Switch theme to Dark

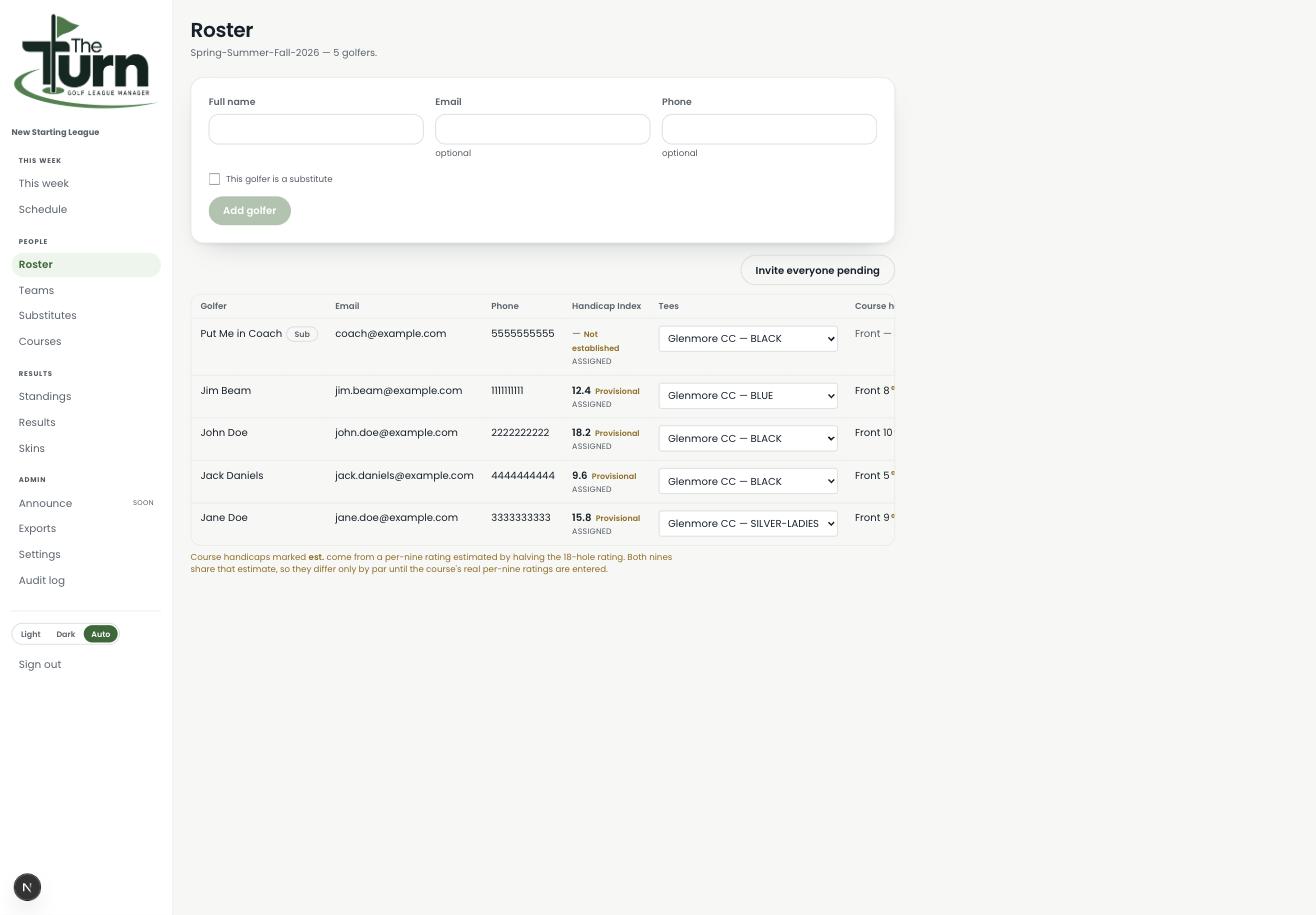(x=66, y=634)
